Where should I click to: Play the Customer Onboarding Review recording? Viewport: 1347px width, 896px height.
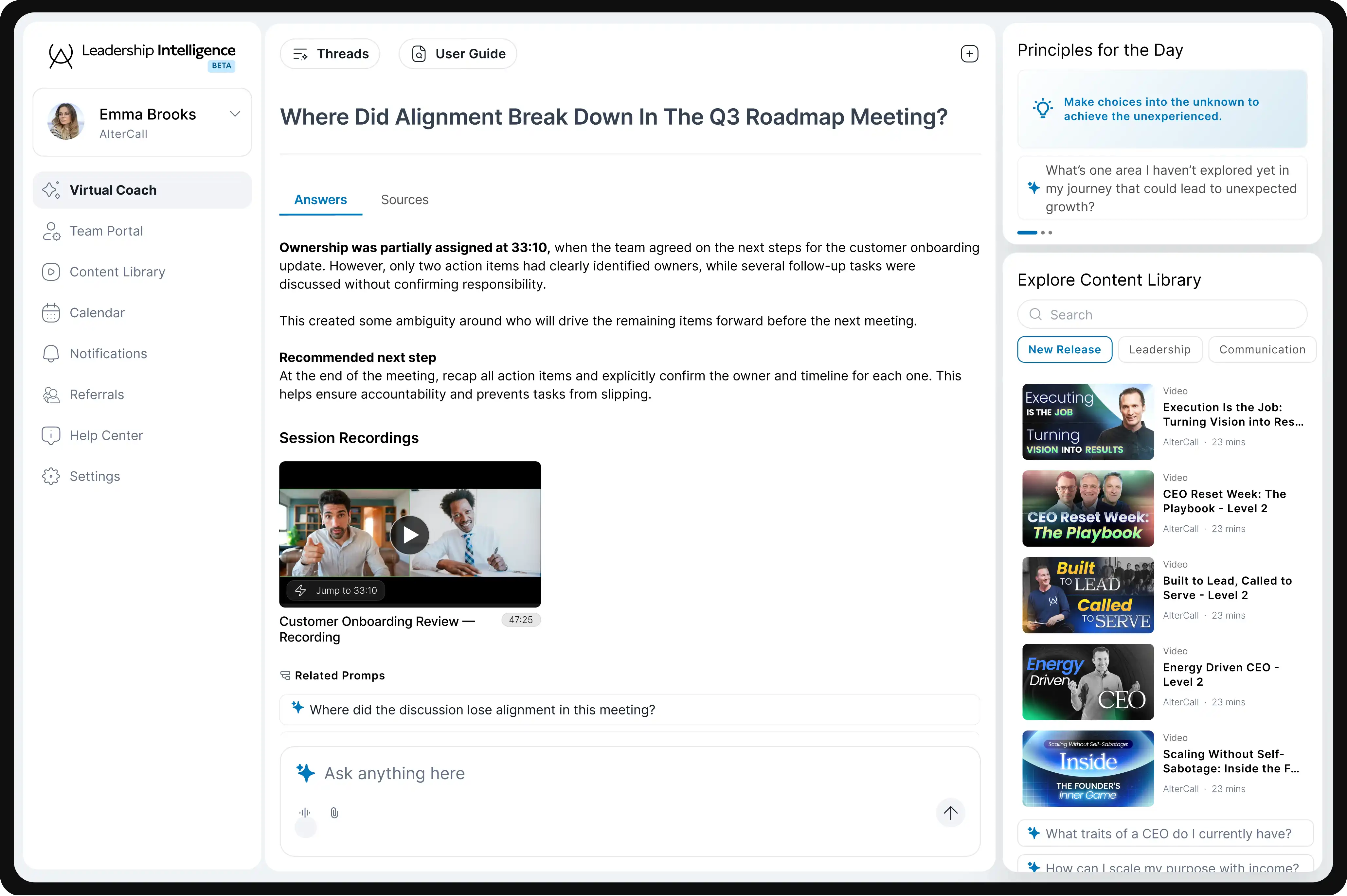410,535
